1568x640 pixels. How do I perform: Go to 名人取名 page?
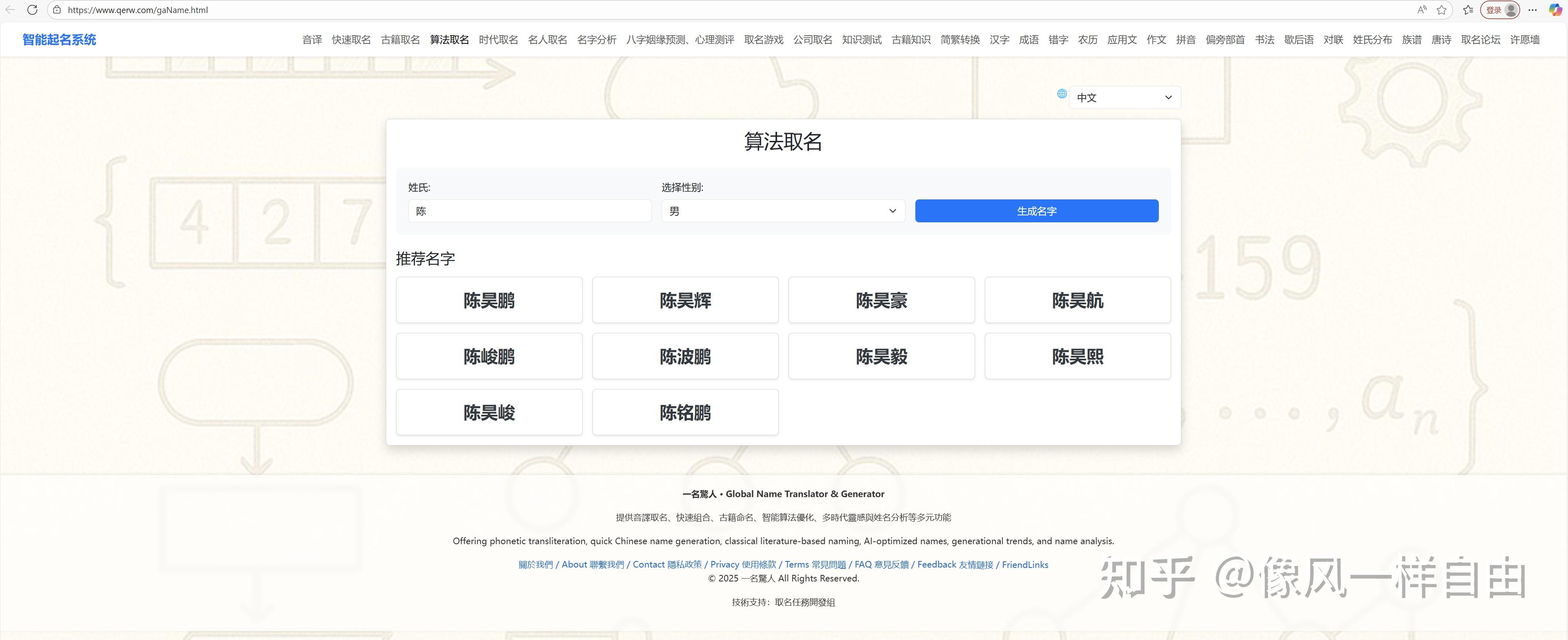click(547, 40)
